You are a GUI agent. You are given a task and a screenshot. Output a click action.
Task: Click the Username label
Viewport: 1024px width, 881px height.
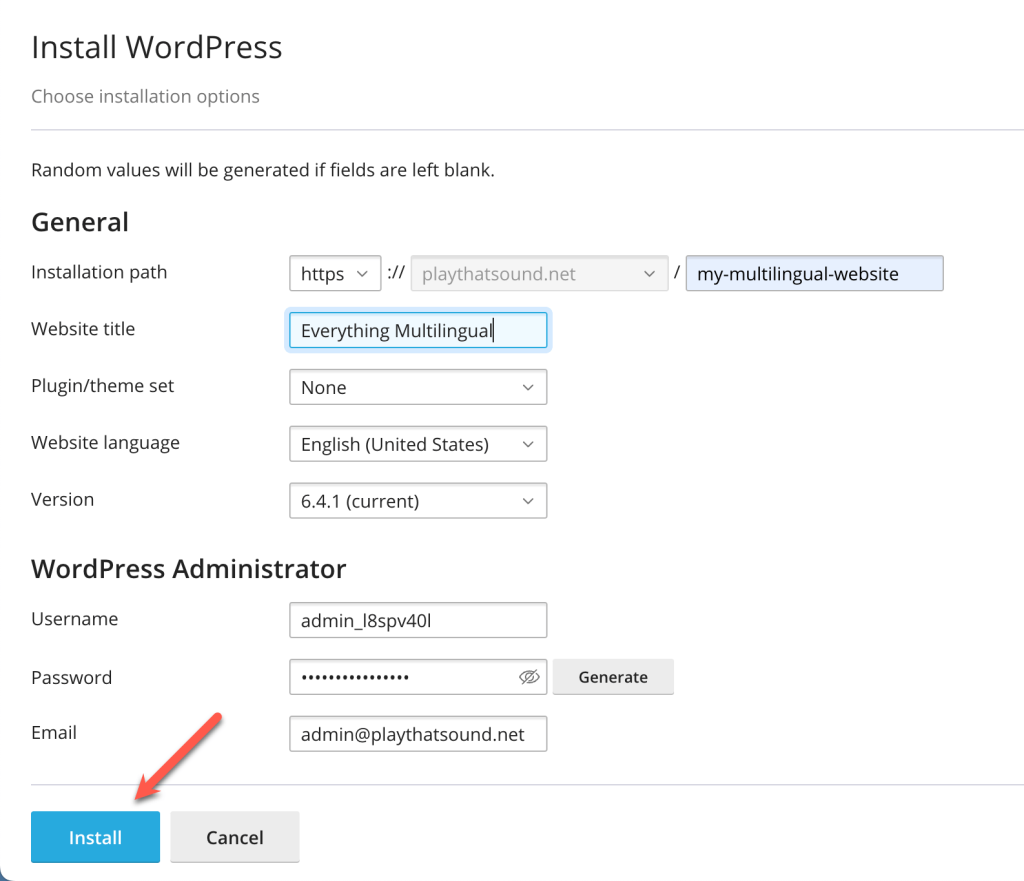point(74,618)
